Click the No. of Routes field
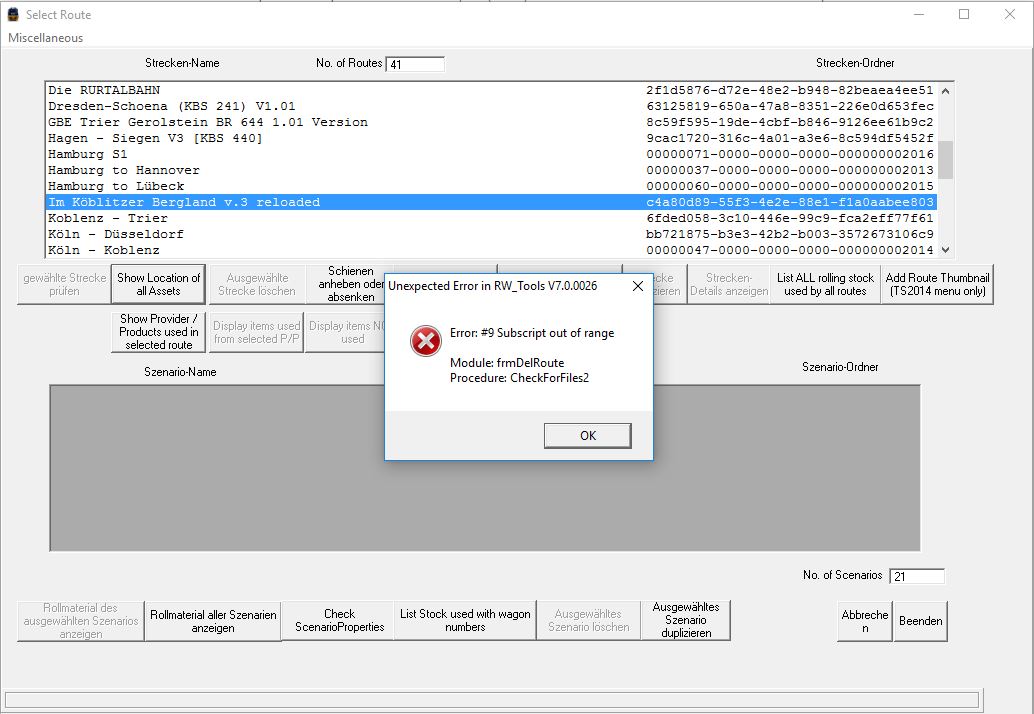 tap(415, 64)
